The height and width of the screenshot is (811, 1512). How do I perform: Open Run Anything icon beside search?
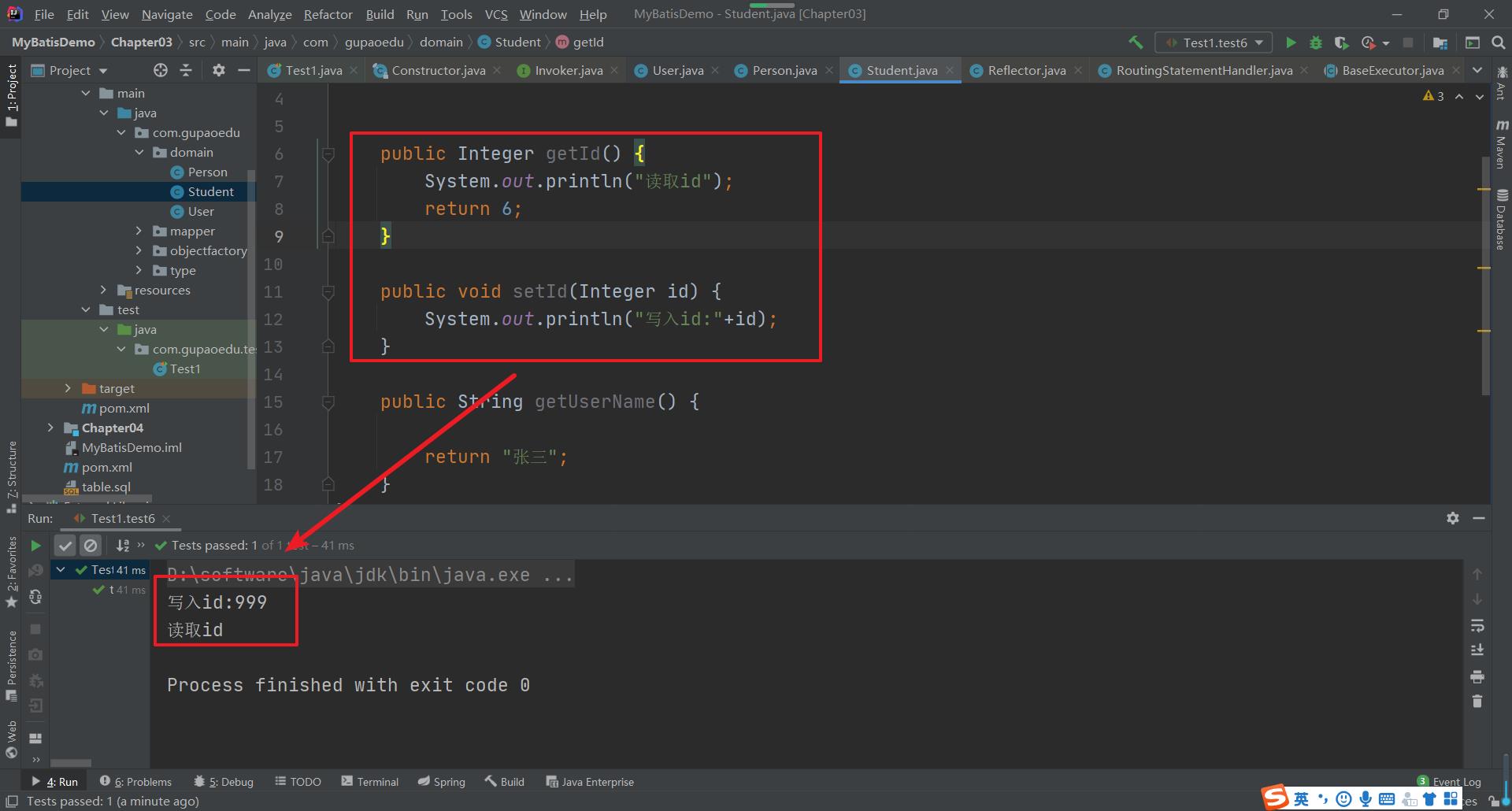[x=1473, y=43]
